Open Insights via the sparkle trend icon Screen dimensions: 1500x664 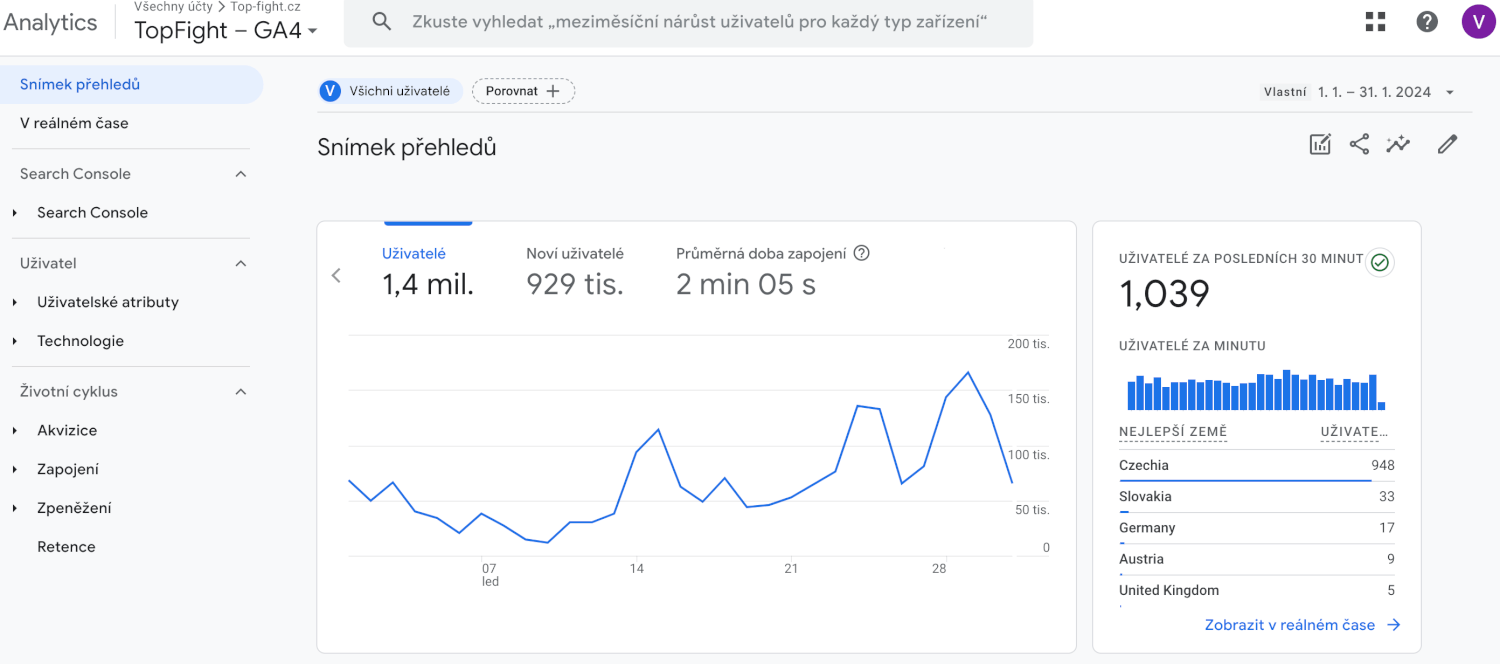(1397, 144)
